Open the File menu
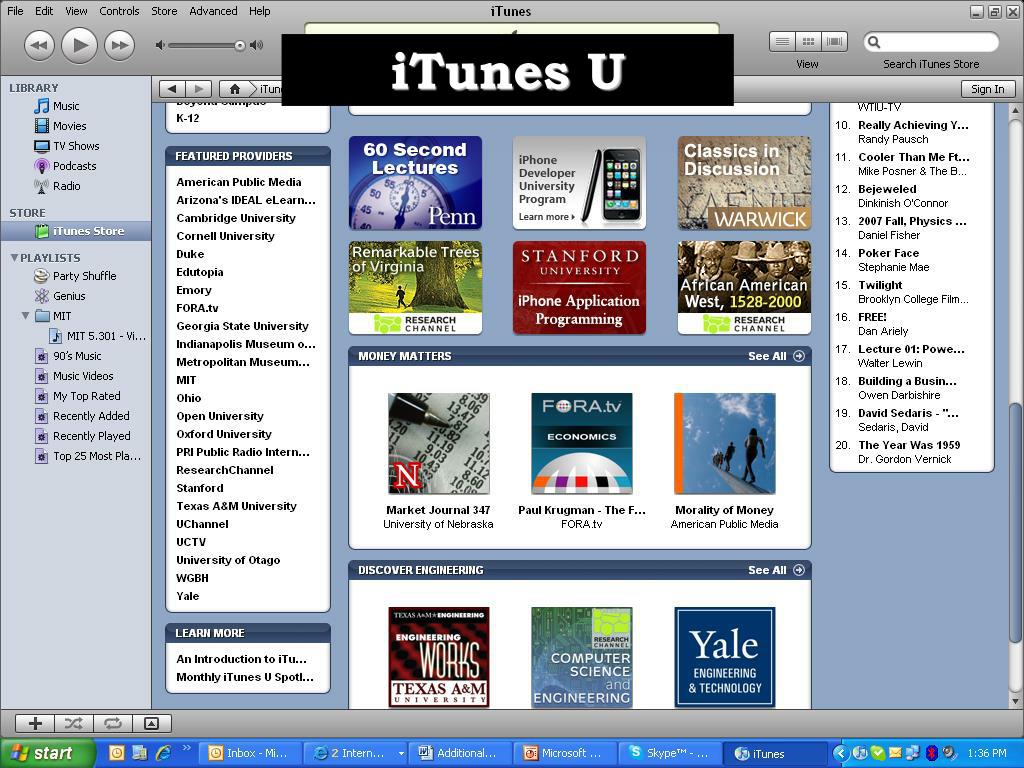Image resolution: width=1024 pixels, height=768 pixels. point(15,10)
